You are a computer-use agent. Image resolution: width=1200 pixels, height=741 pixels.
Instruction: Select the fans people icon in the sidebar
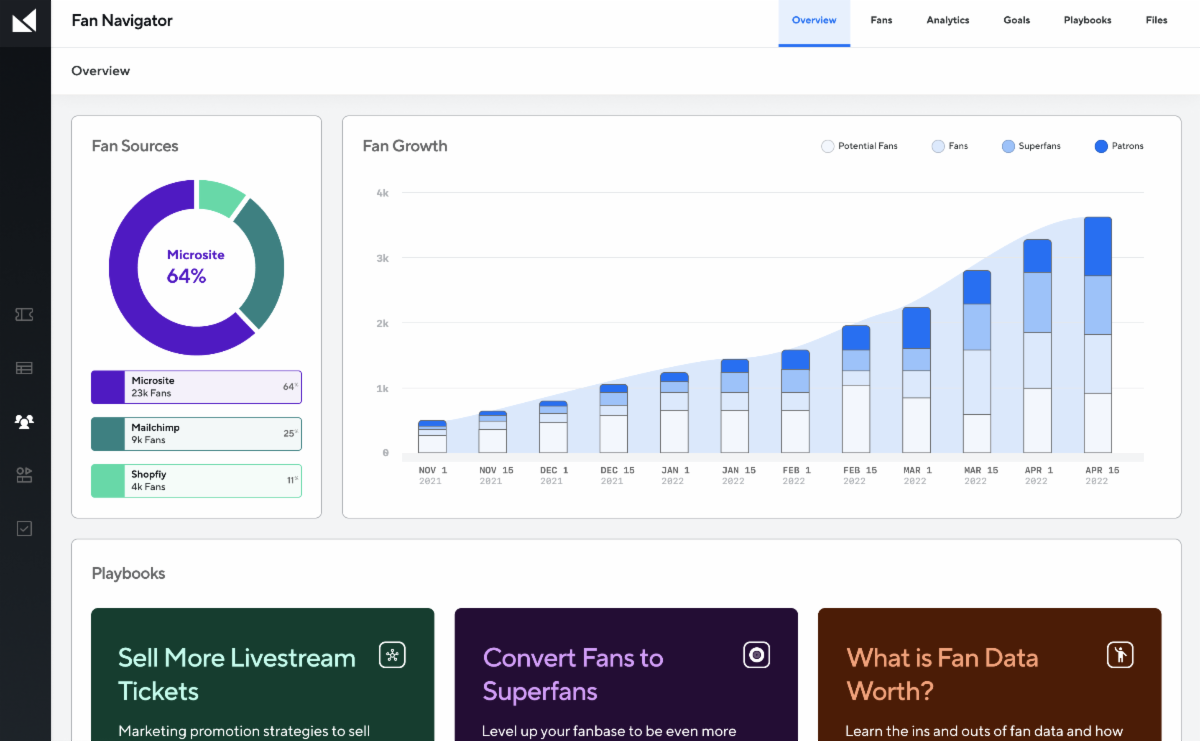[x=25, y=422]
